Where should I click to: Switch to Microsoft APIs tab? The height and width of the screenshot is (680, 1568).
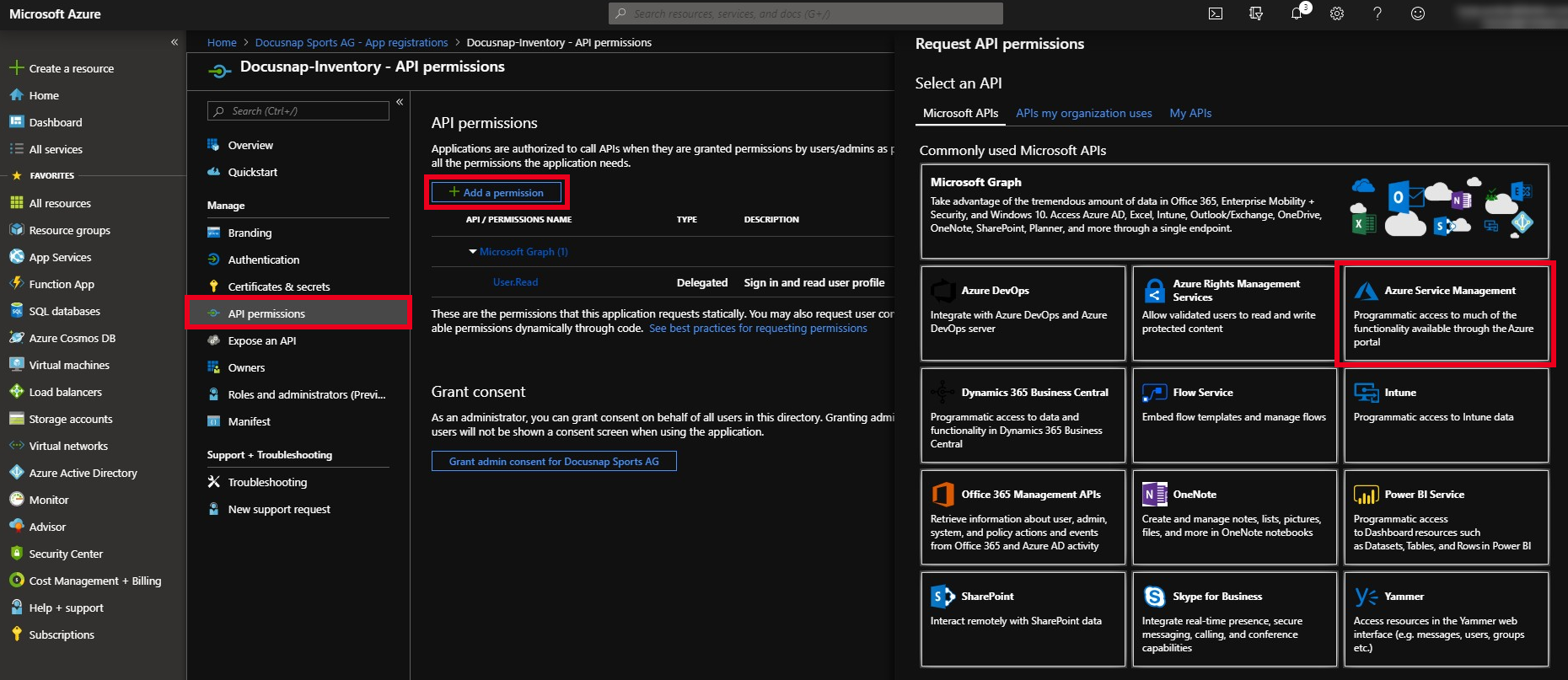pos(960,113)
